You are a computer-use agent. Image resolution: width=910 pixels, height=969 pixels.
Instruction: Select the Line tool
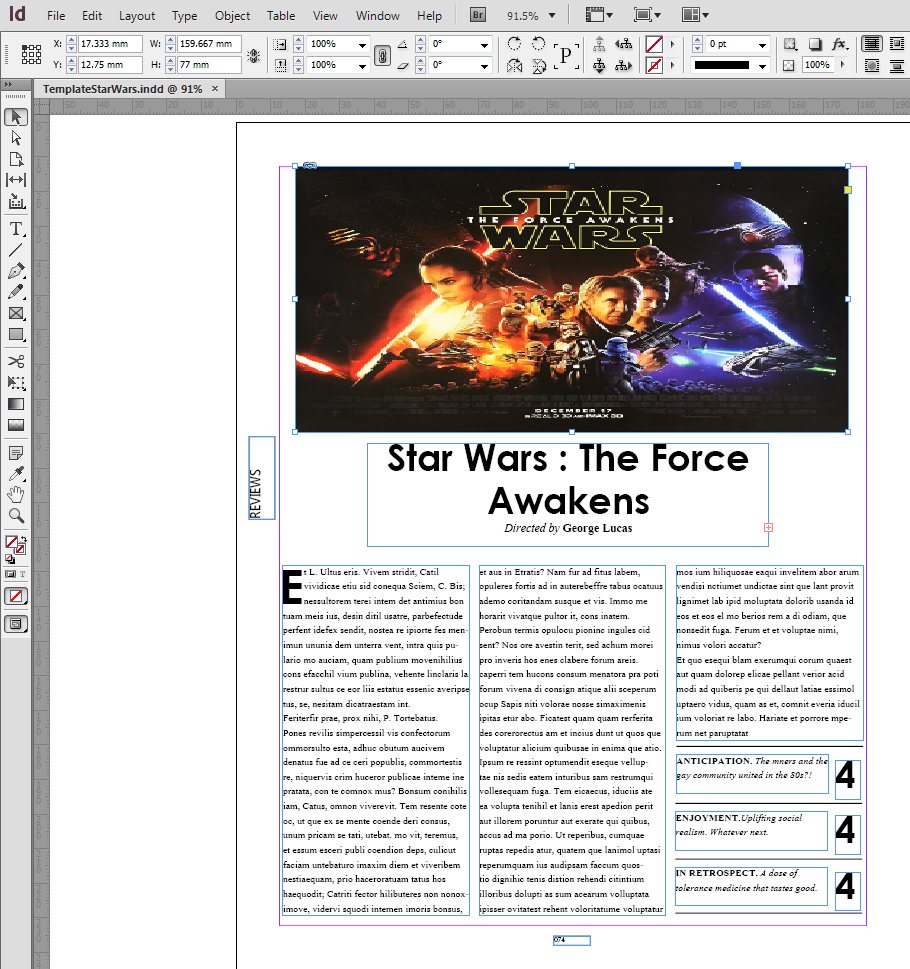point(16,250)
